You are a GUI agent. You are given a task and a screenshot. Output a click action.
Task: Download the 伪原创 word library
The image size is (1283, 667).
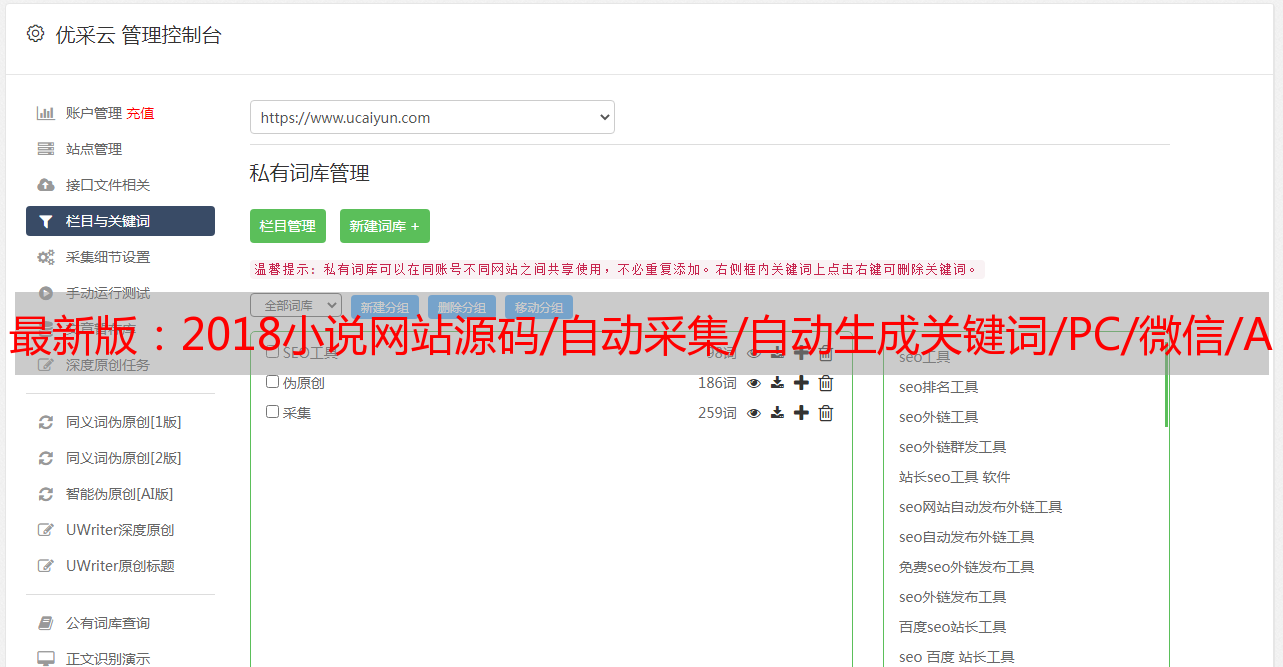point(777,383)
